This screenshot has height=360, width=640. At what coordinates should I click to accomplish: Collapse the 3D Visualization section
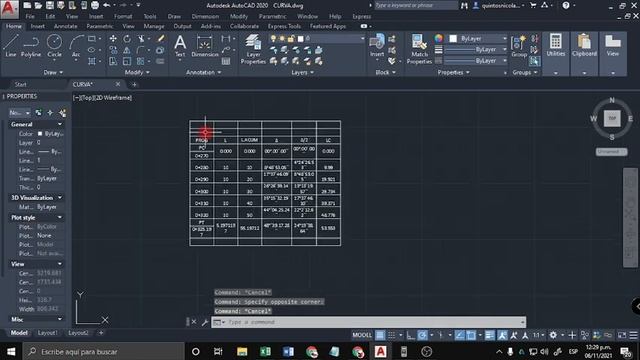[60, 198]
